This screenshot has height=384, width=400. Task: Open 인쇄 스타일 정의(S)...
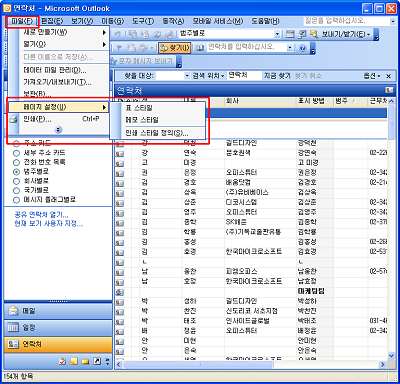[x=157, y=133]
